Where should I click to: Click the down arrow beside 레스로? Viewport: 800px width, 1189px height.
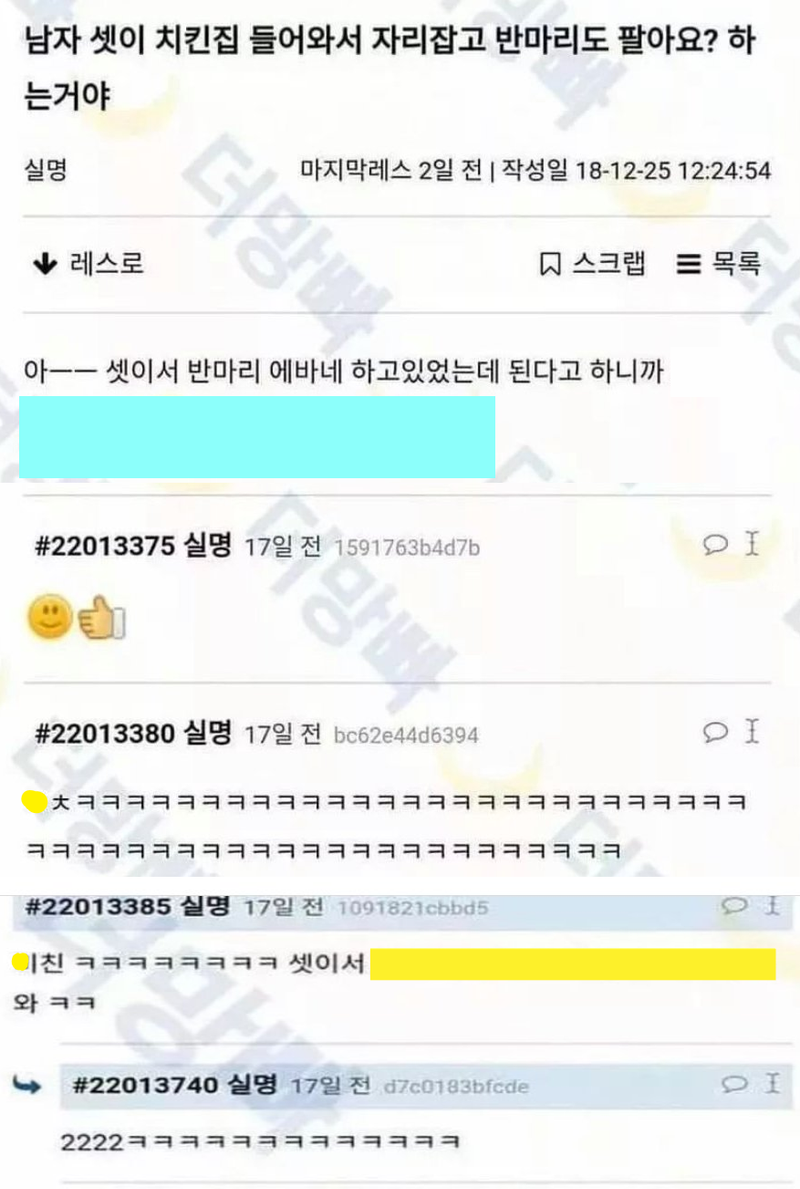click(45, 264)
